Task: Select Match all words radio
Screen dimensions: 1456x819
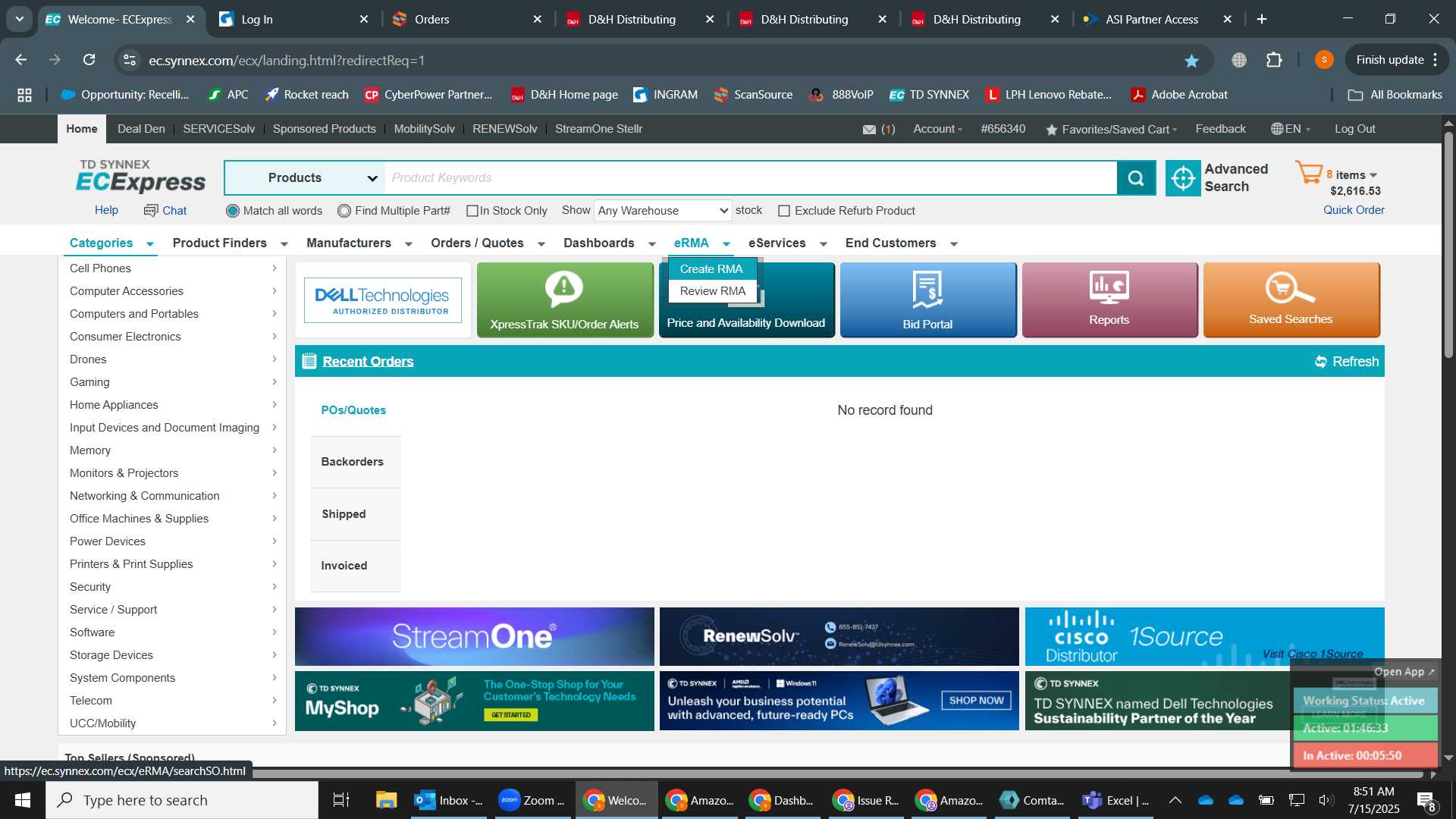Action: pyautogui.click(x=233, y=211)
